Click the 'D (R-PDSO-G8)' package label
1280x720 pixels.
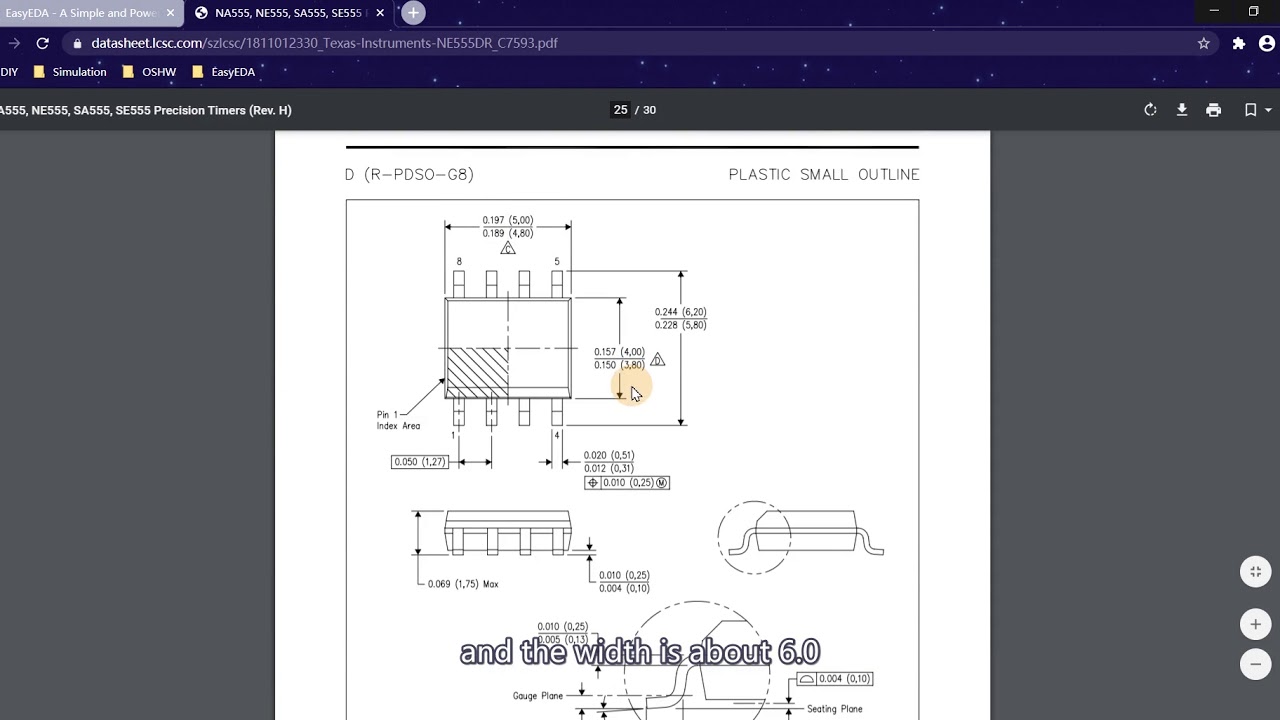(x=409, y=174)
